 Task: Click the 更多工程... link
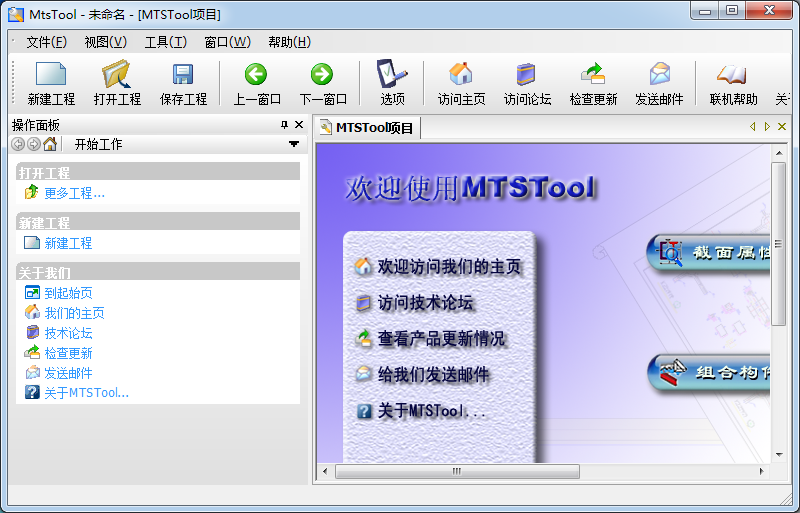pos(74,193)
